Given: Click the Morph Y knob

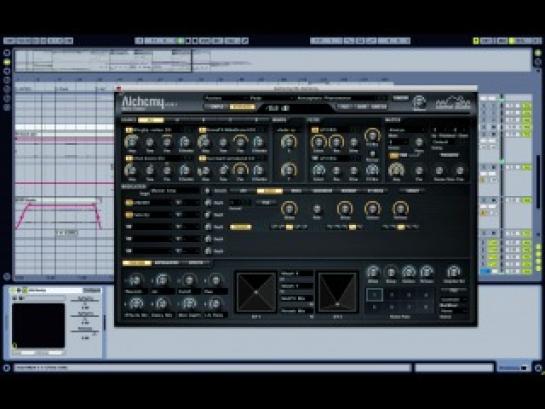Looking at the screenshot, I should [288, 169].
